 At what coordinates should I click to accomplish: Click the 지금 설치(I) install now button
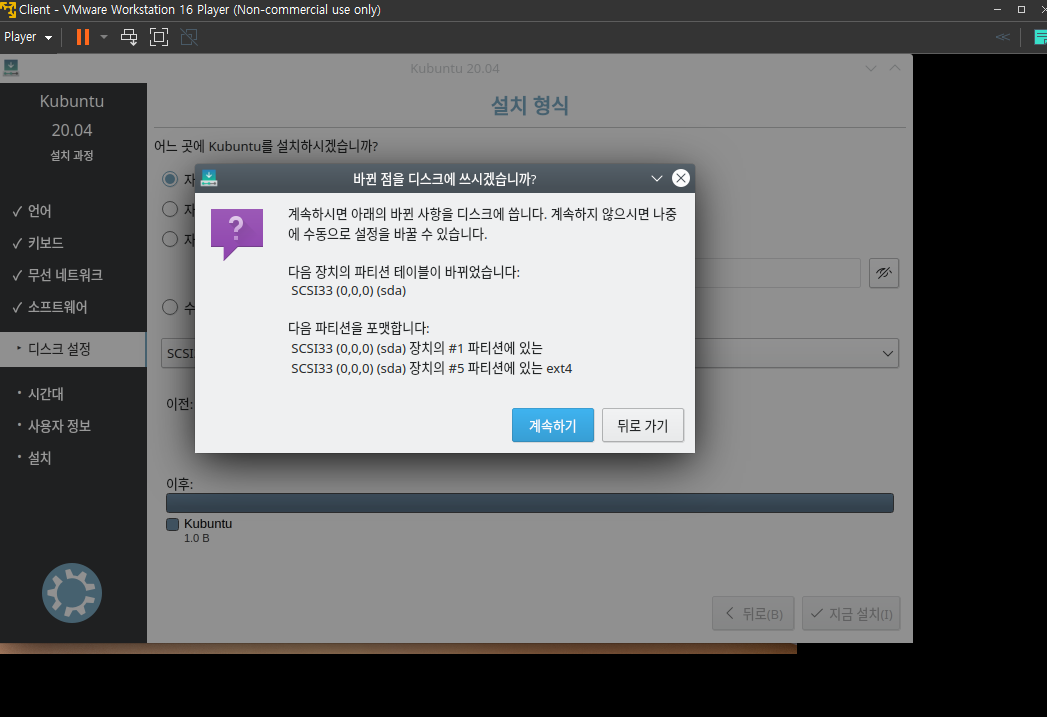(851, 614)
